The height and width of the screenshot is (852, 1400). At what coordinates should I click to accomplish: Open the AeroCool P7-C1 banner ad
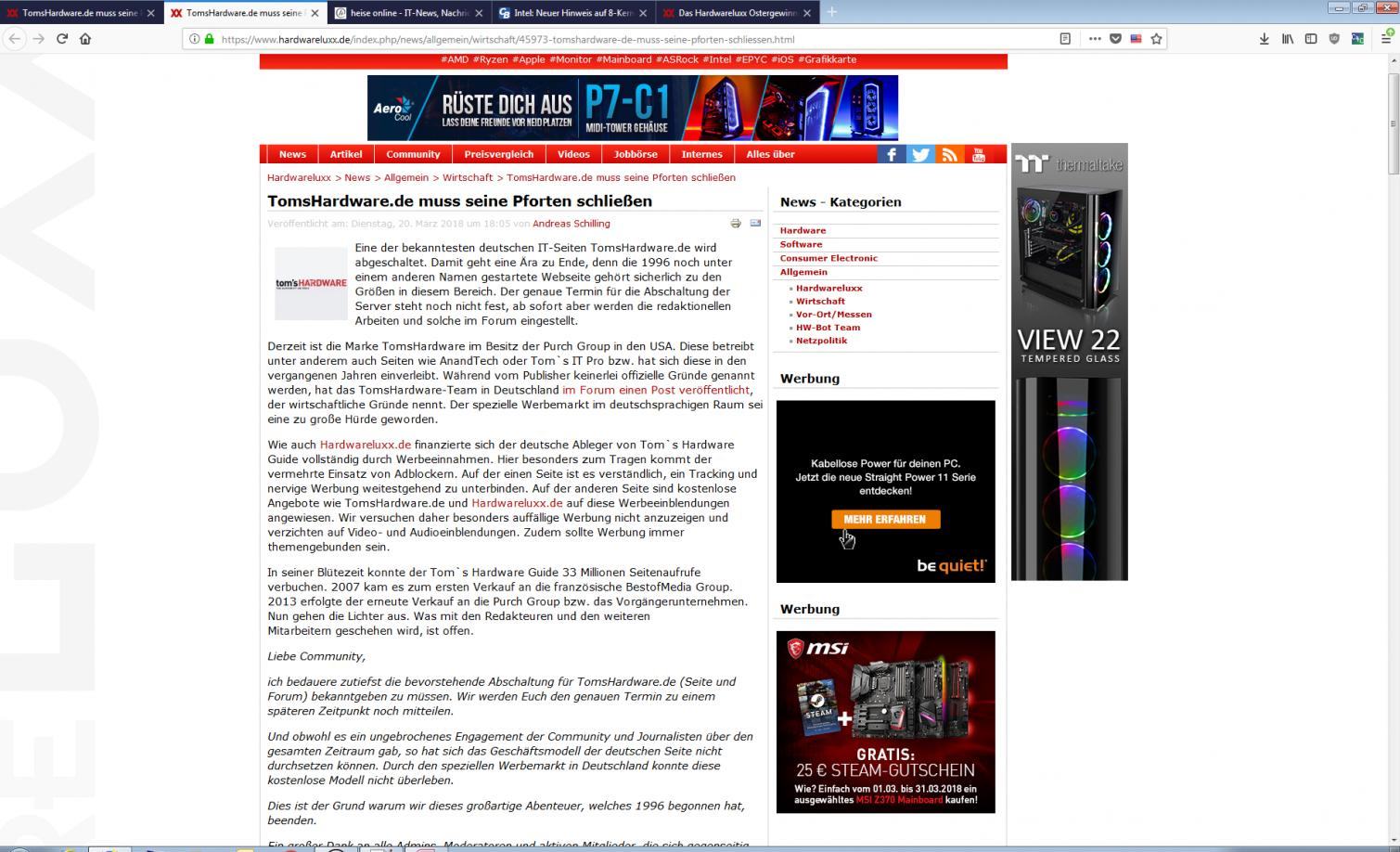point(633,108)
